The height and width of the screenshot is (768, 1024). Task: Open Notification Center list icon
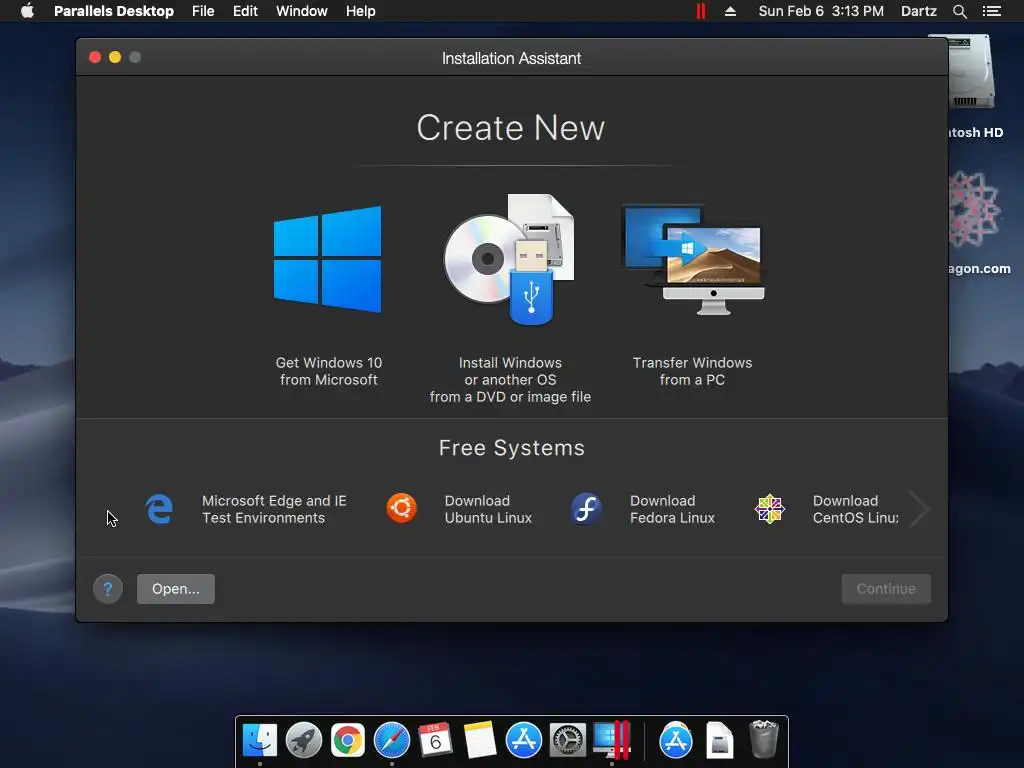pos(991,11)
